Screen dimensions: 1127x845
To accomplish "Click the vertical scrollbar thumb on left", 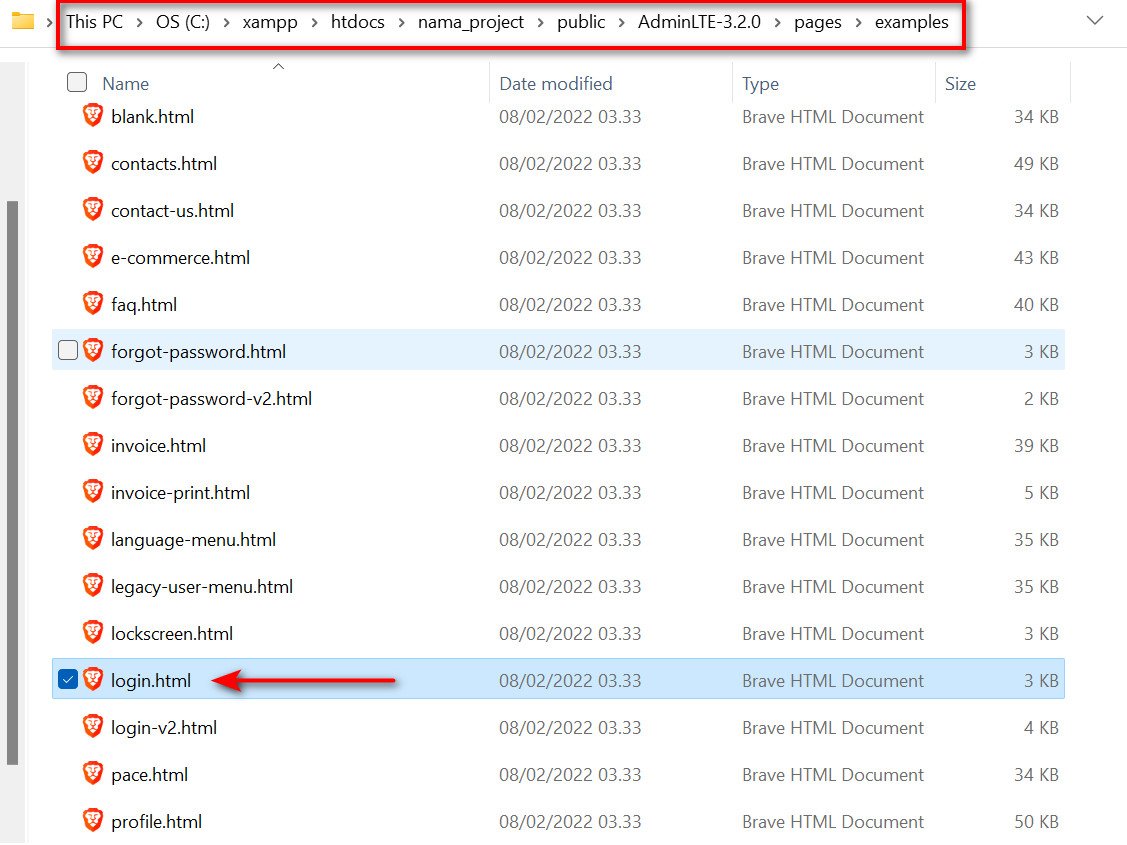I will (x=12, y=483).
